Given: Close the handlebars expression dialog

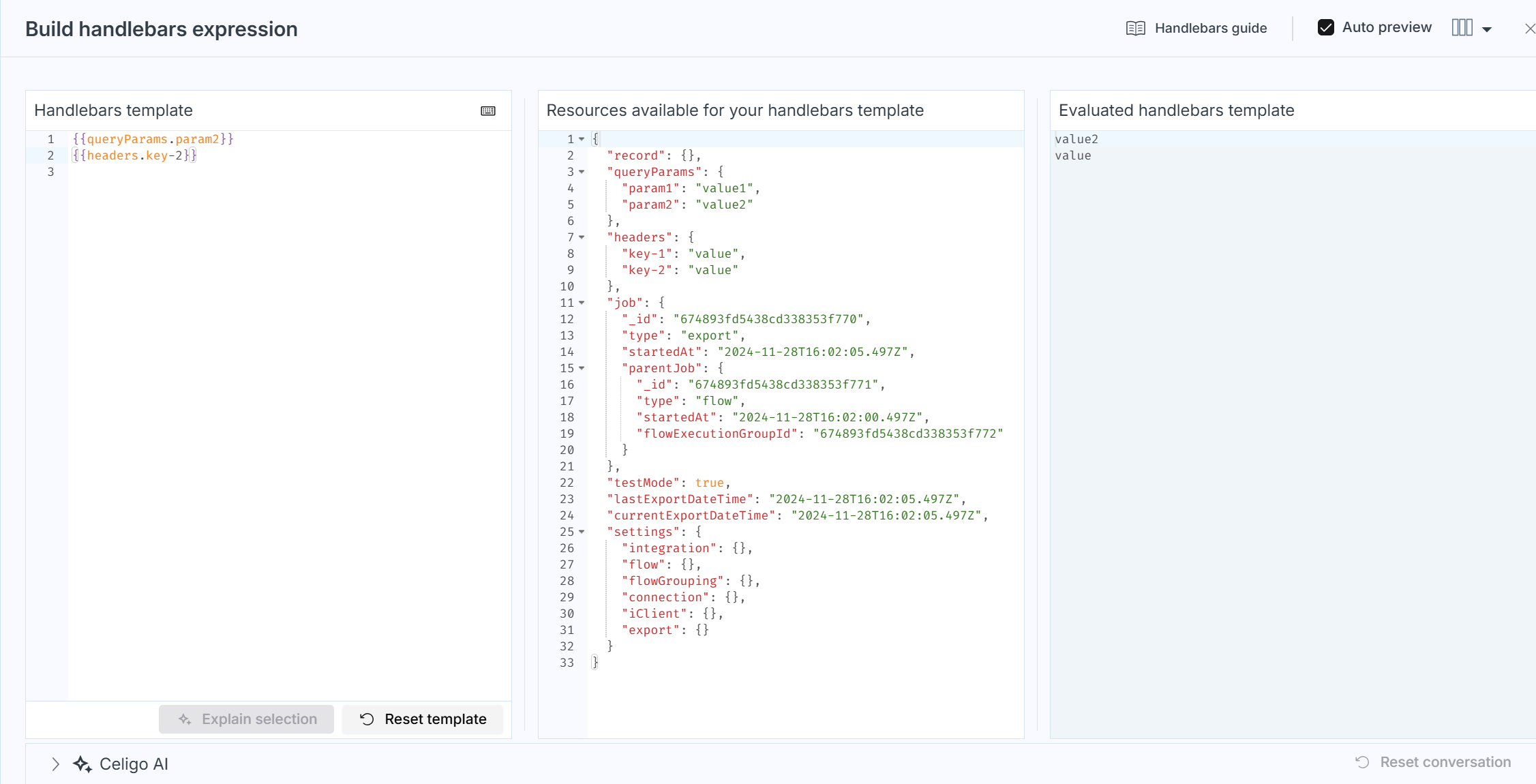Looking at the screenshot, I should tap(1530, 29).
